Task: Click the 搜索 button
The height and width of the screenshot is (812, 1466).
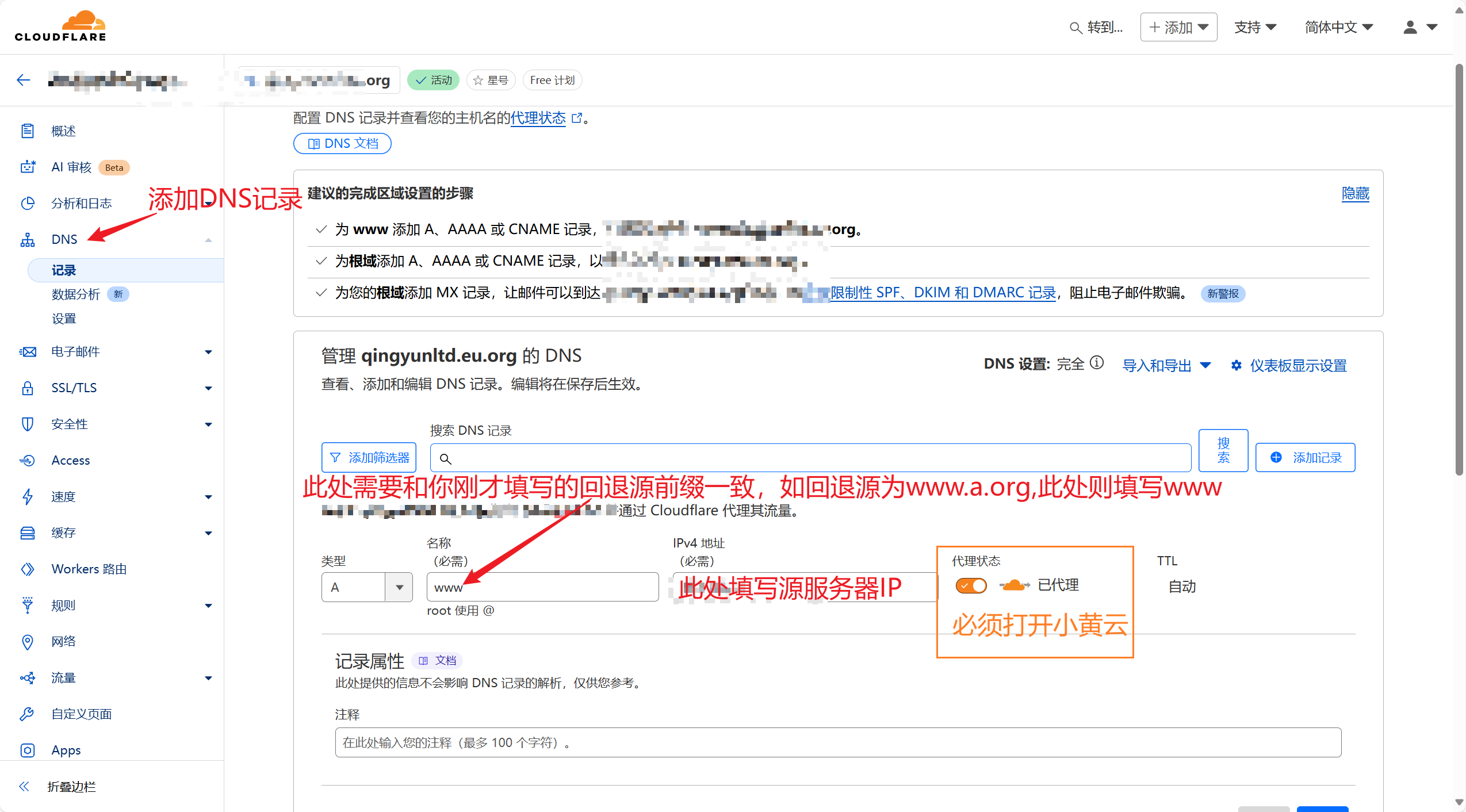Action: click(1223, 450)
